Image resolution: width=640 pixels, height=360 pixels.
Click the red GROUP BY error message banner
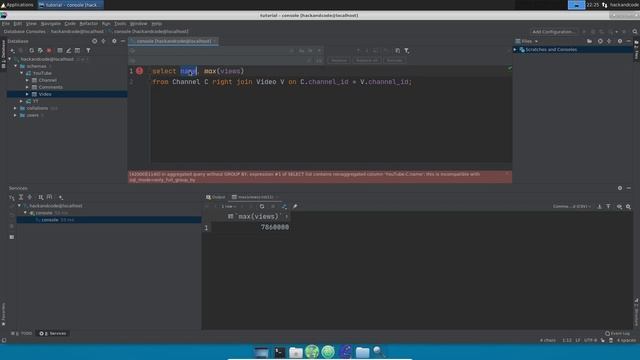pyautogui.click(x=320, y=177)
